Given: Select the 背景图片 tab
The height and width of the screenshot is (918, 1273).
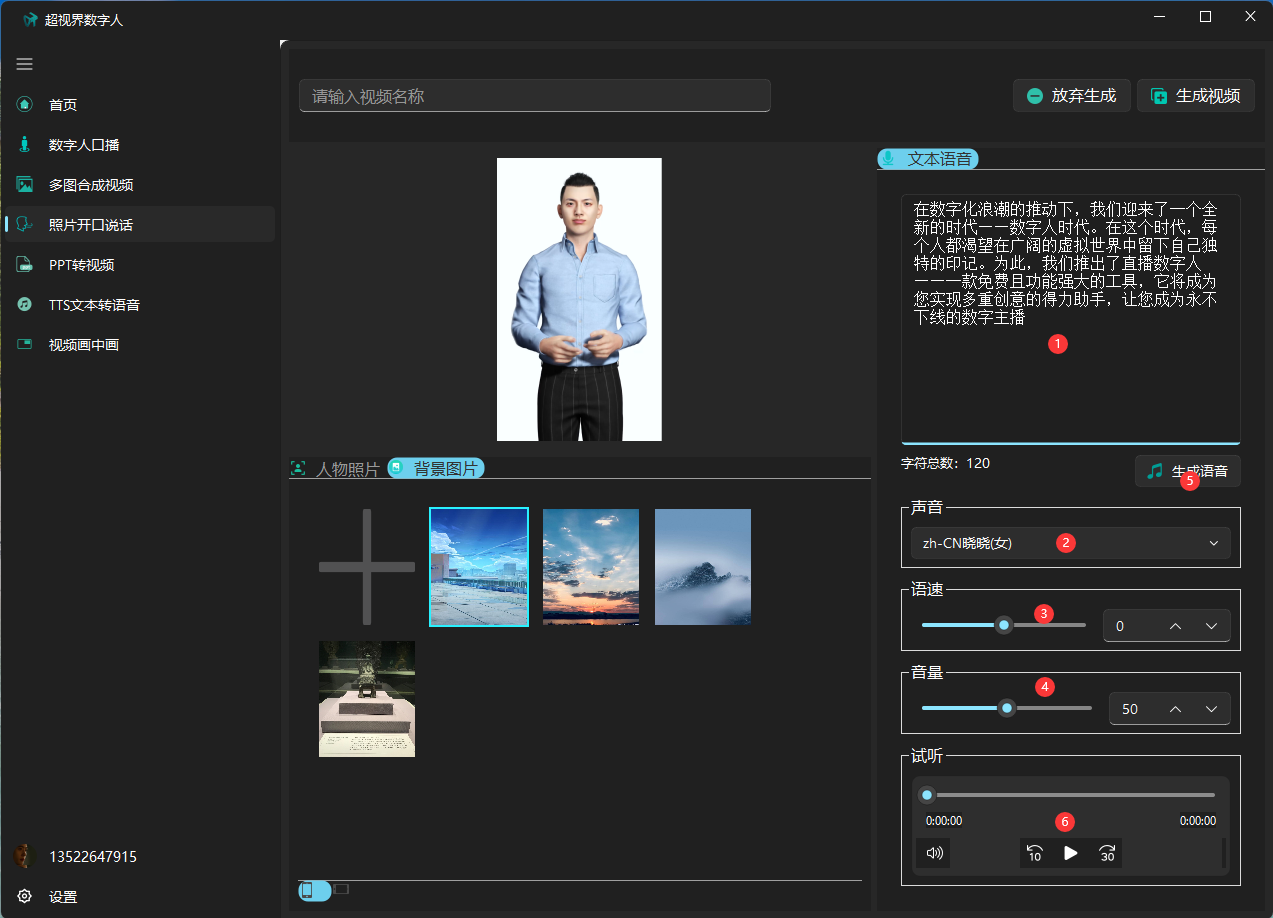Looking at the screenshot, I should pos(436,468).
